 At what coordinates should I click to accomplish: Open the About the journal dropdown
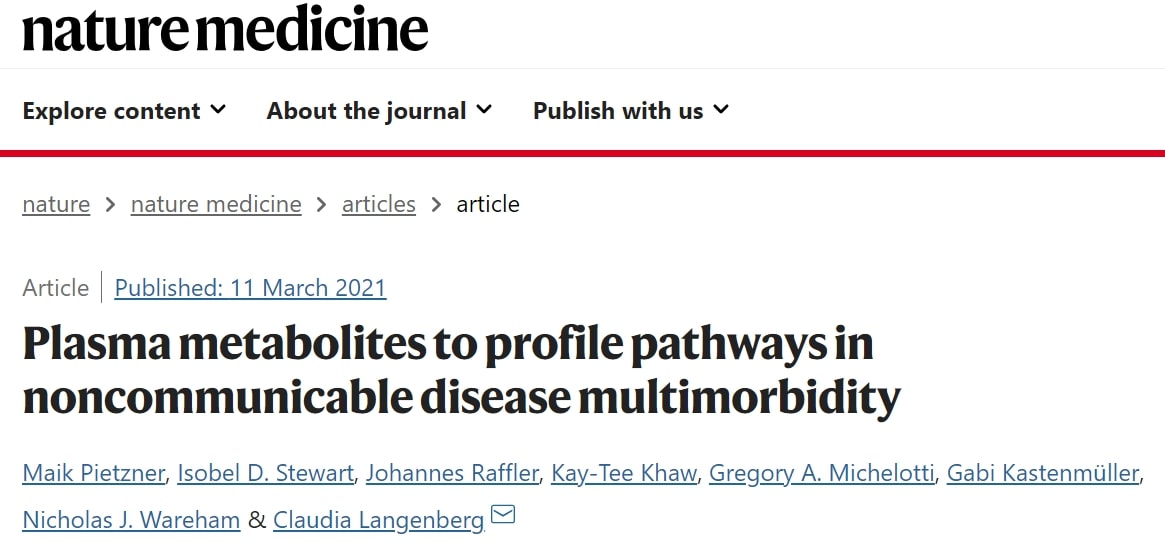click(x=379, y=111)
